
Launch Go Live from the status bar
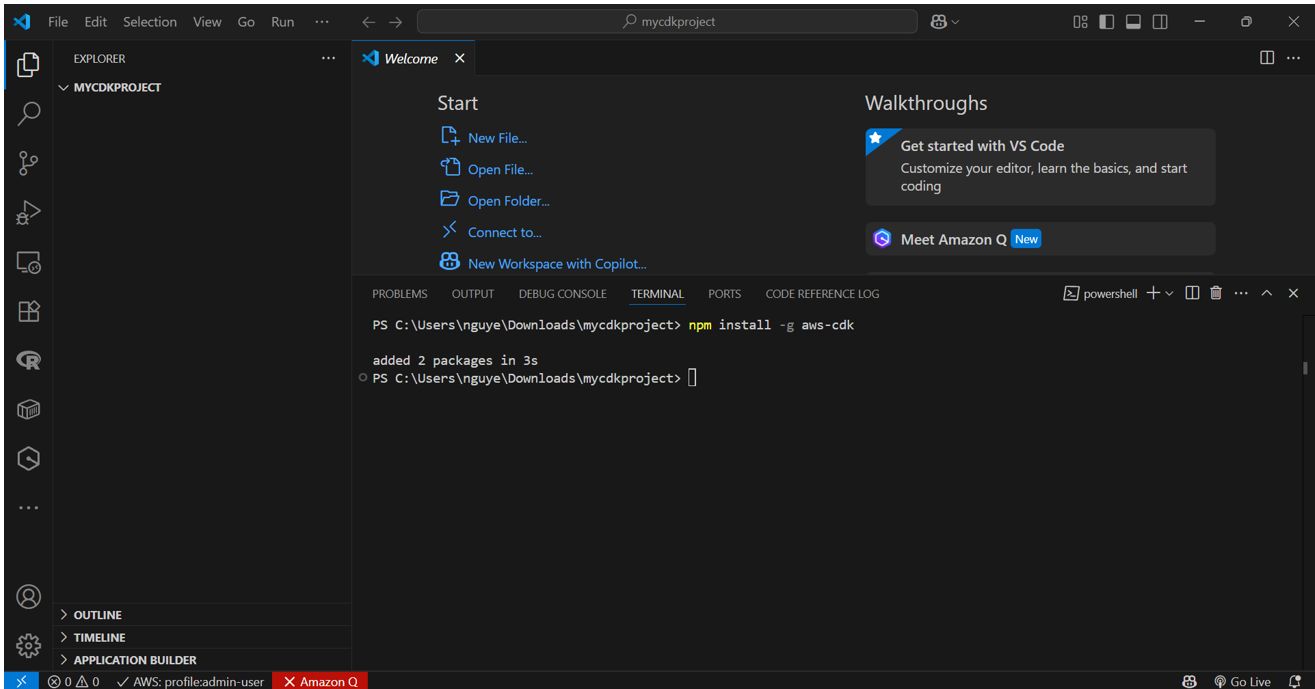coord(1243,681)
